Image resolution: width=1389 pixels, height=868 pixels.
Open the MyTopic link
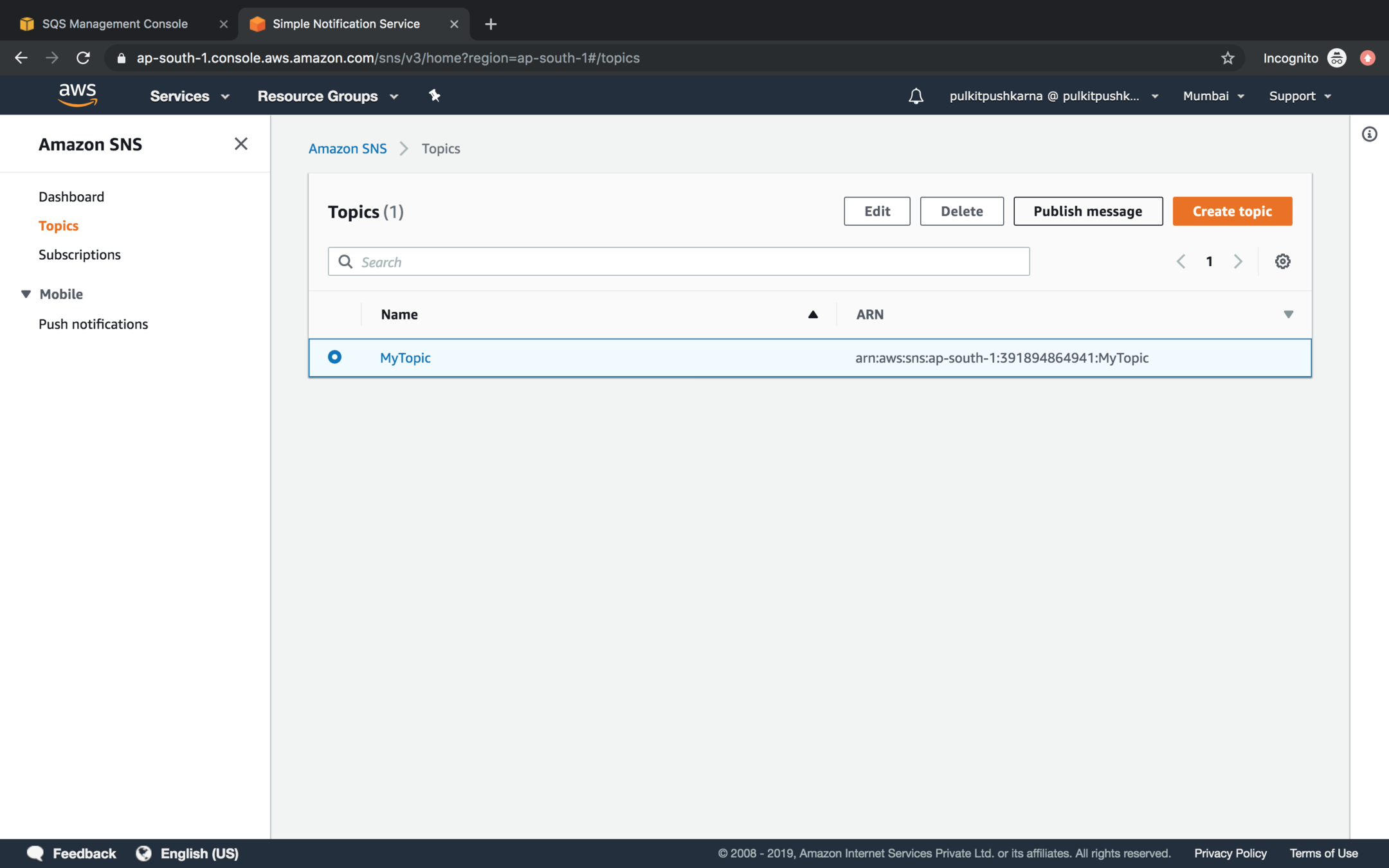(x=404, y=357)
